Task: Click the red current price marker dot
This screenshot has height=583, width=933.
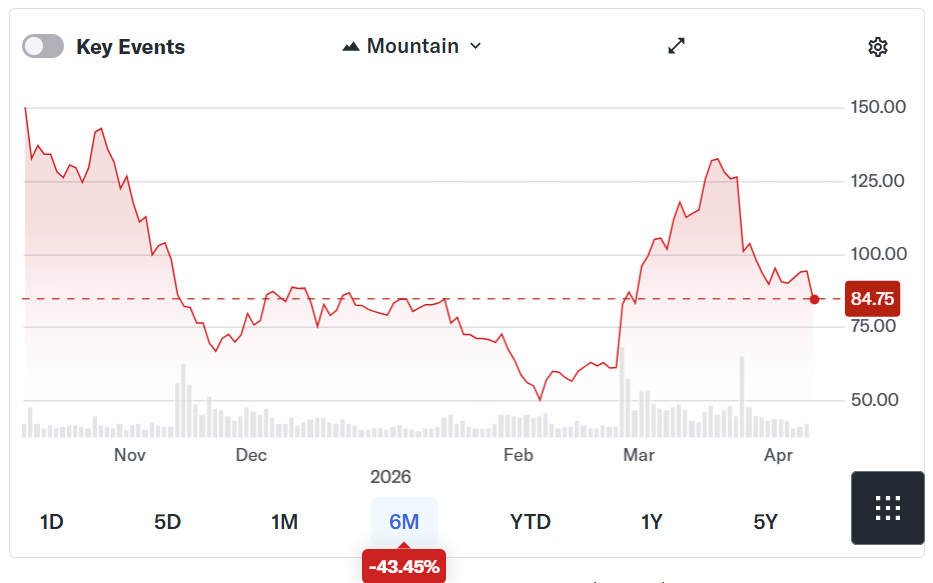Action: tap(814, 298)
